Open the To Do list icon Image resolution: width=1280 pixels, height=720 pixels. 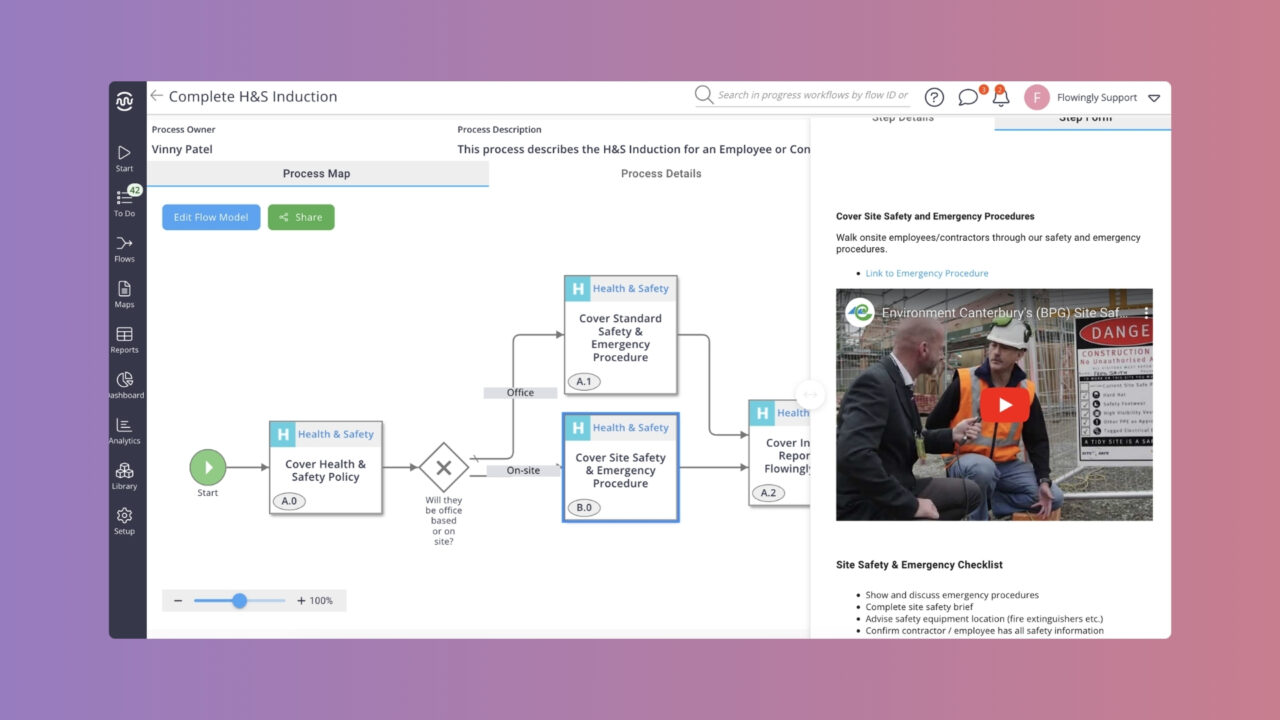(124, 199)
